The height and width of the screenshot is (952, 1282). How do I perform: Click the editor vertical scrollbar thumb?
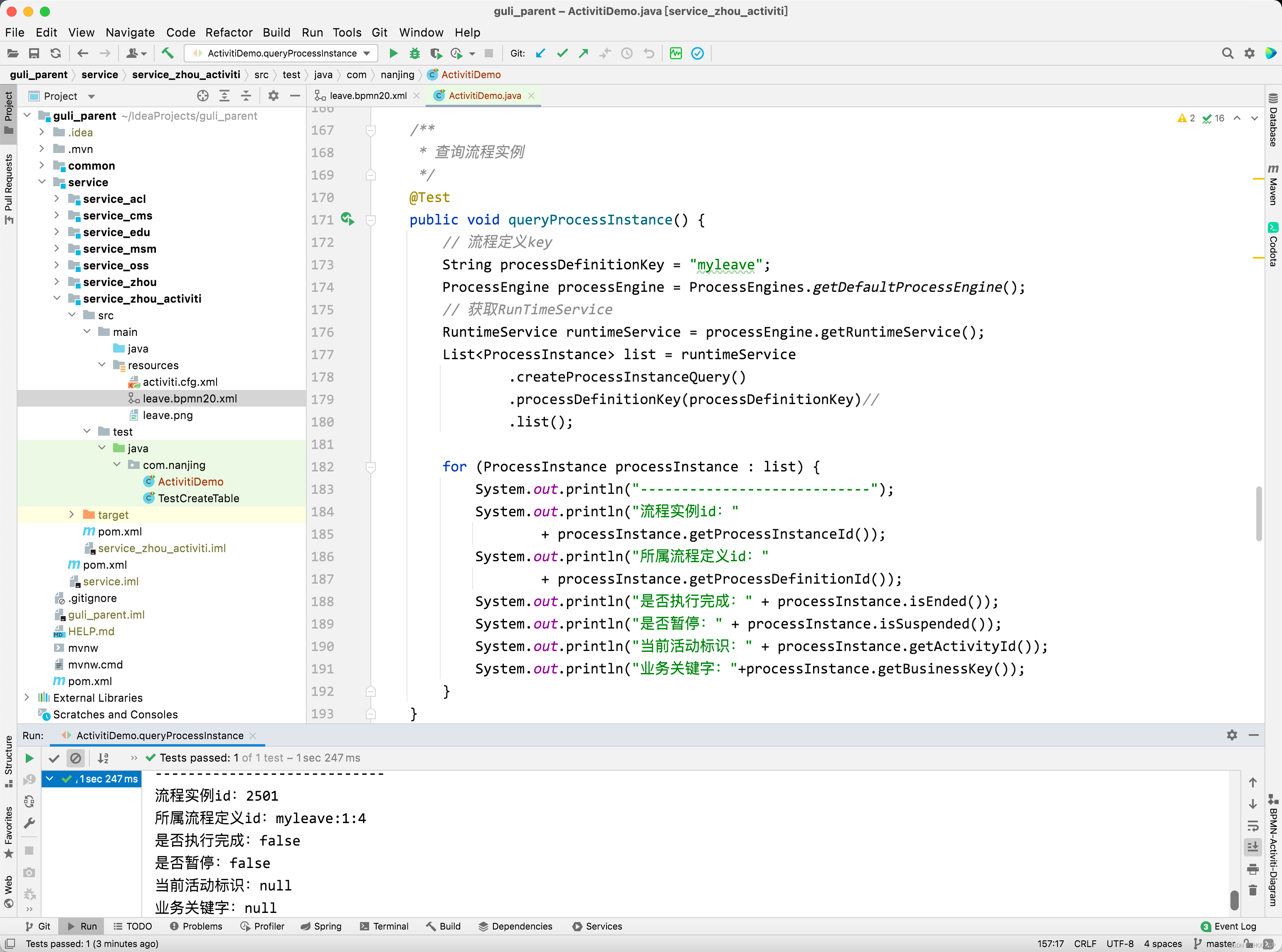pyautogui.click(x=1258, y=513)
